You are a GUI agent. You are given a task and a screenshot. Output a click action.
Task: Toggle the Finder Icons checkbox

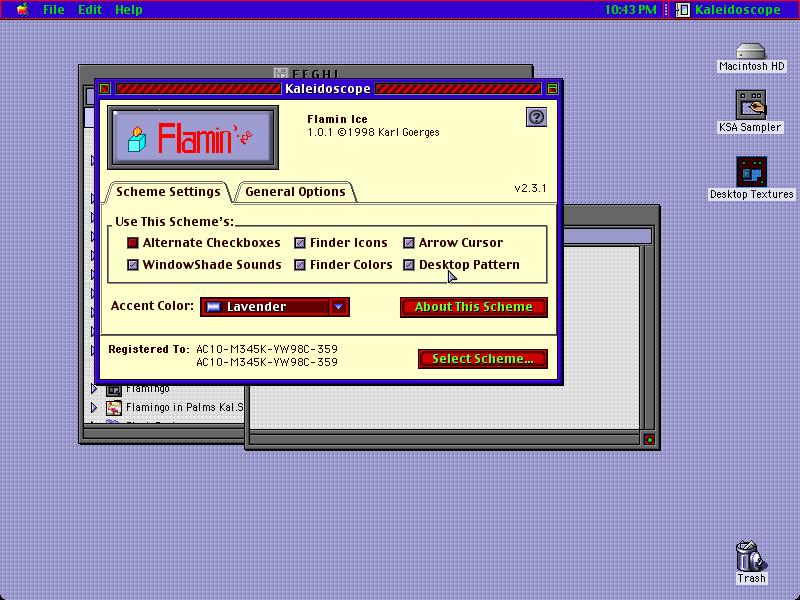point(300,243)
